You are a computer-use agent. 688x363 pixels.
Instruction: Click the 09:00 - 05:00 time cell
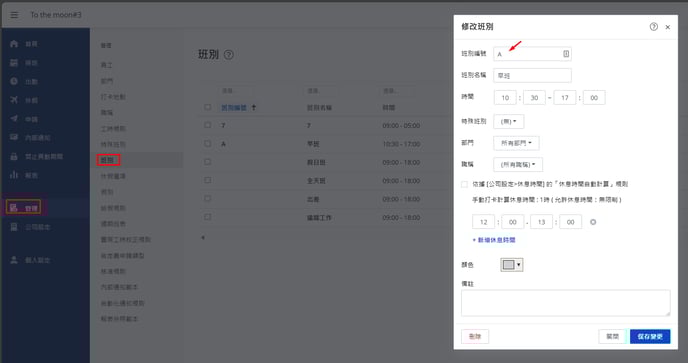[x=401, y=126]
